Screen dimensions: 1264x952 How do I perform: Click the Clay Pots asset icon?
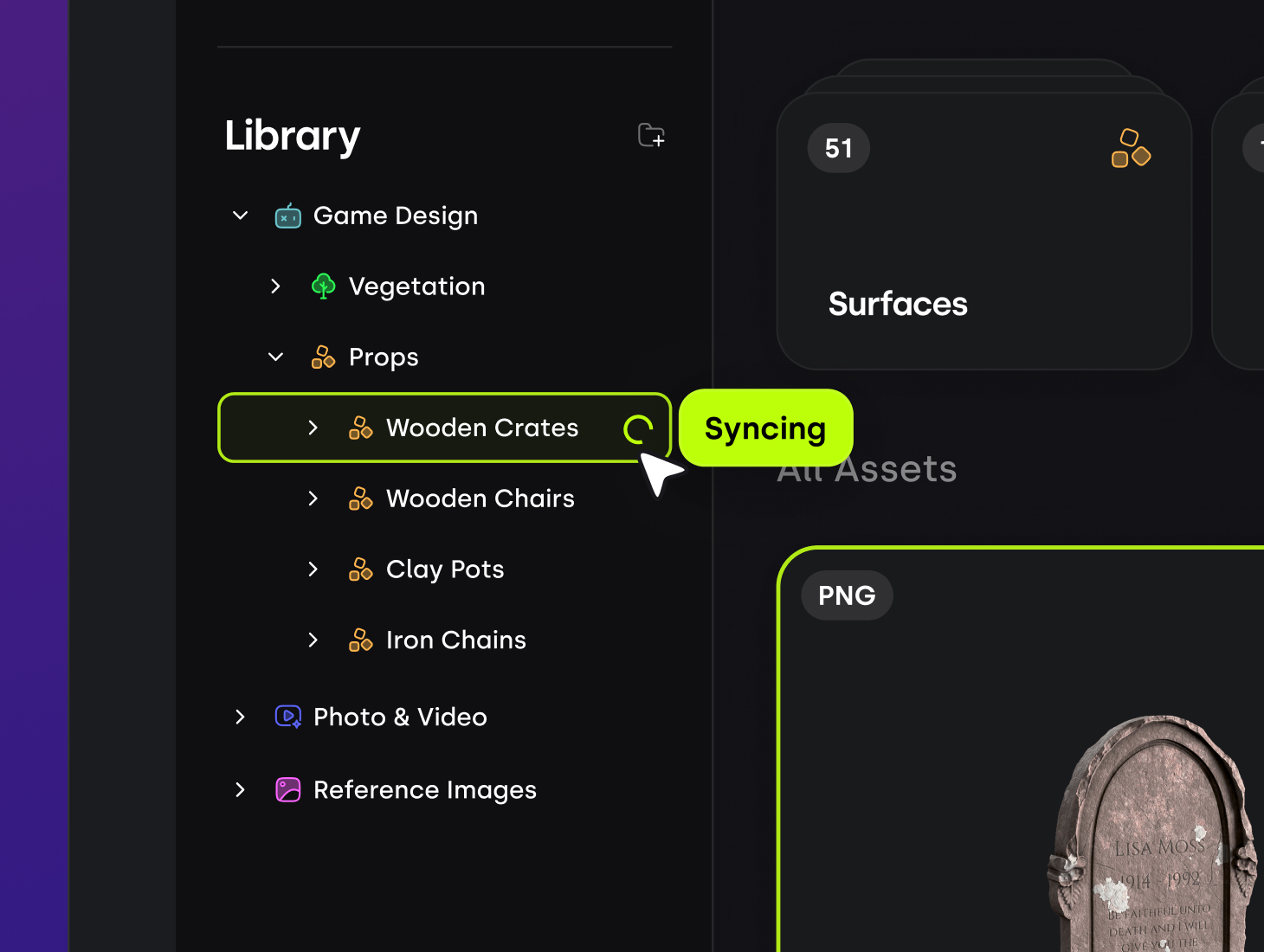pos(361,569)
